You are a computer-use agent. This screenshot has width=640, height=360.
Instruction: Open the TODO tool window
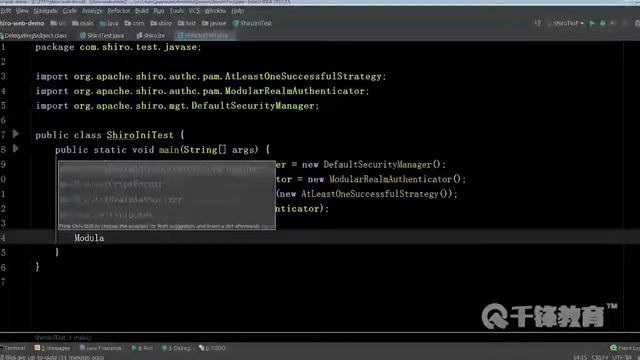pos(212,348)
